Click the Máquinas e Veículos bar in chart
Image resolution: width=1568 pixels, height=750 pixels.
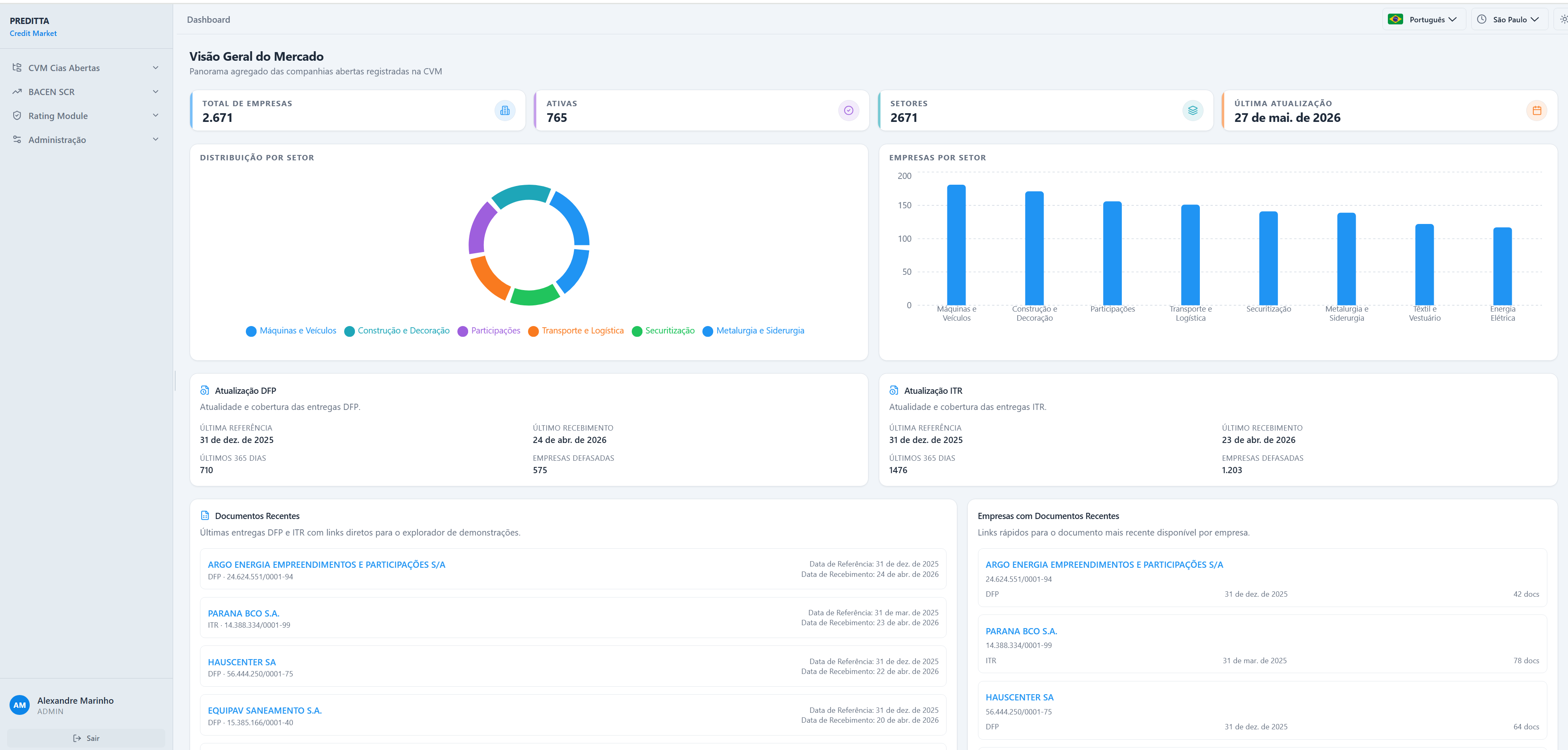(956, 245)
